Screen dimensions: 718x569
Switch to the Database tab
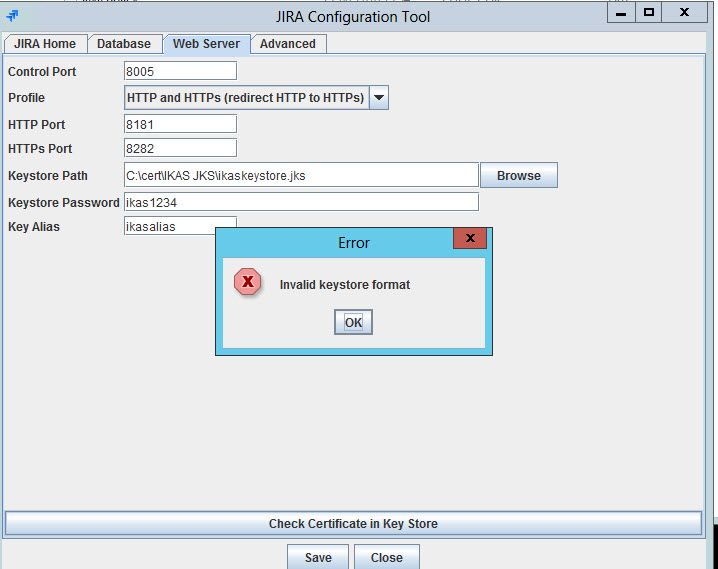[x=124, y=44]
